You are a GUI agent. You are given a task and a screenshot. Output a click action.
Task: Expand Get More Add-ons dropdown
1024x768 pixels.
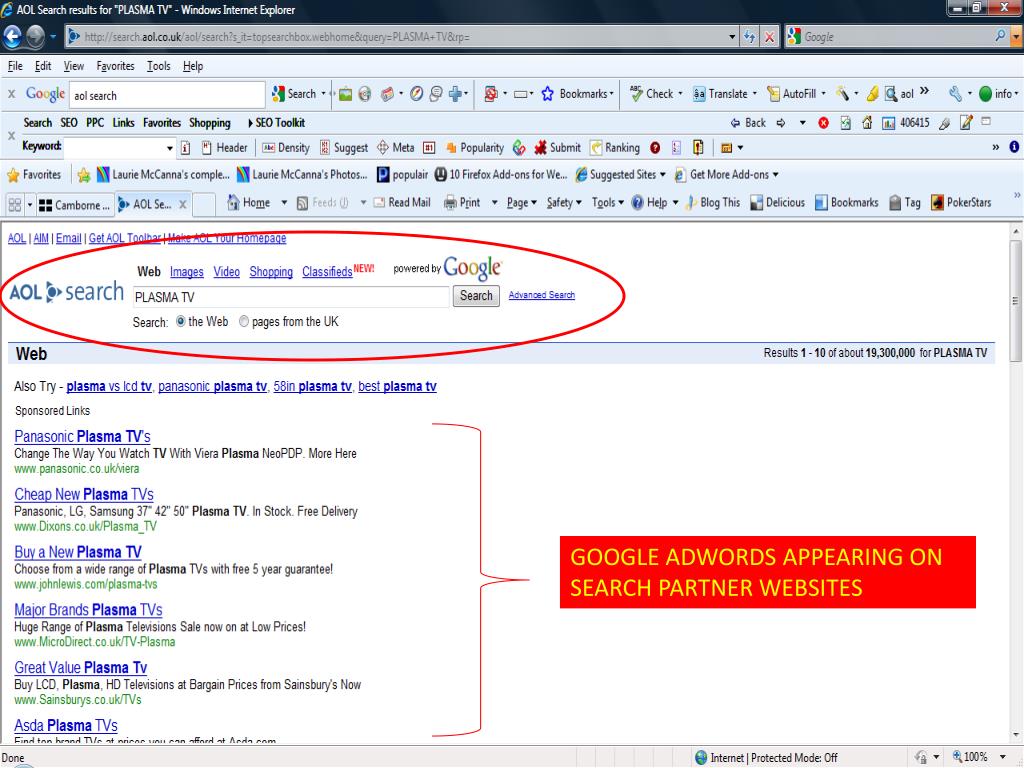775,175
